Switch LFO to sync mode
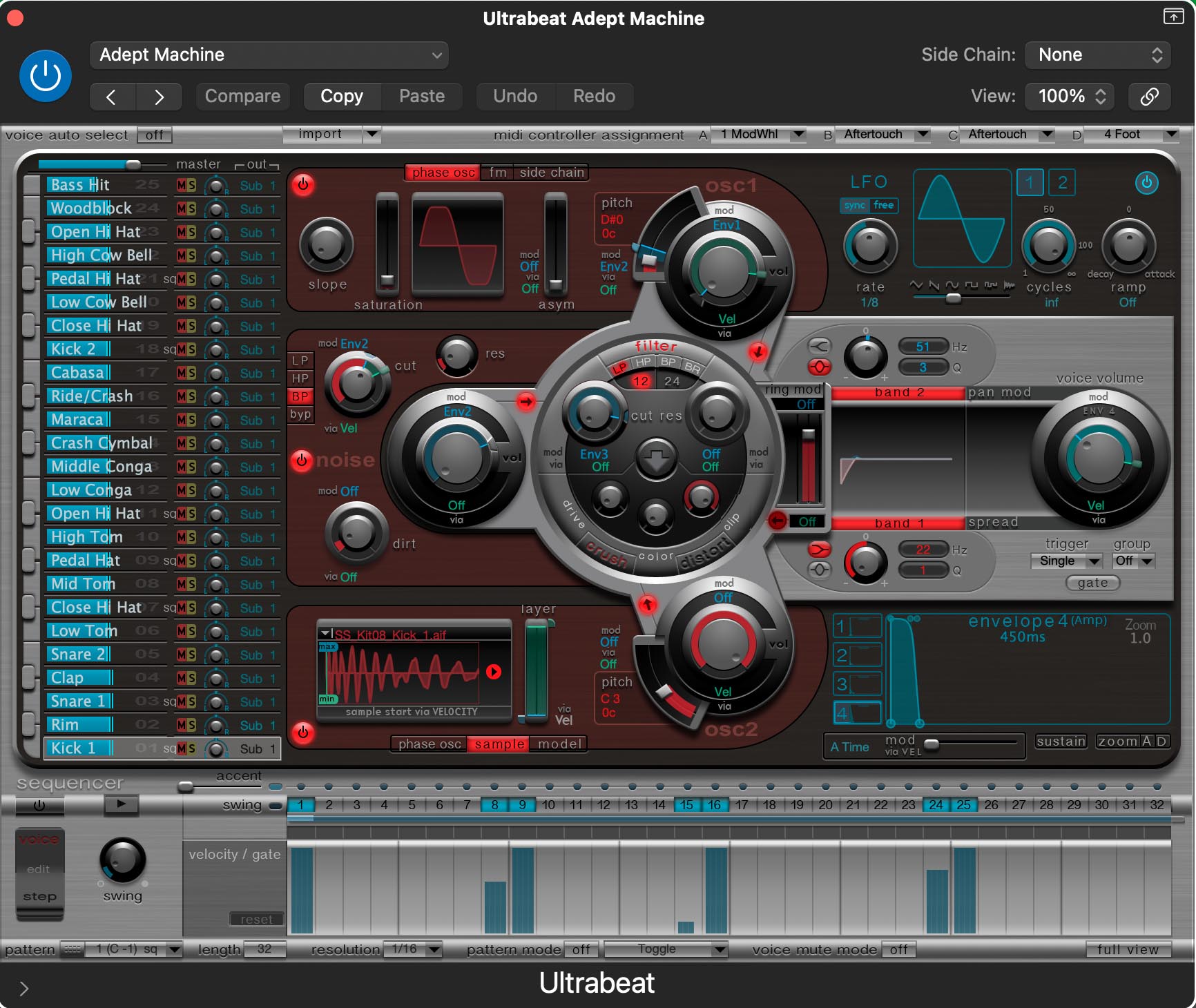1196x1008 pixels. (x=854, y=205)
